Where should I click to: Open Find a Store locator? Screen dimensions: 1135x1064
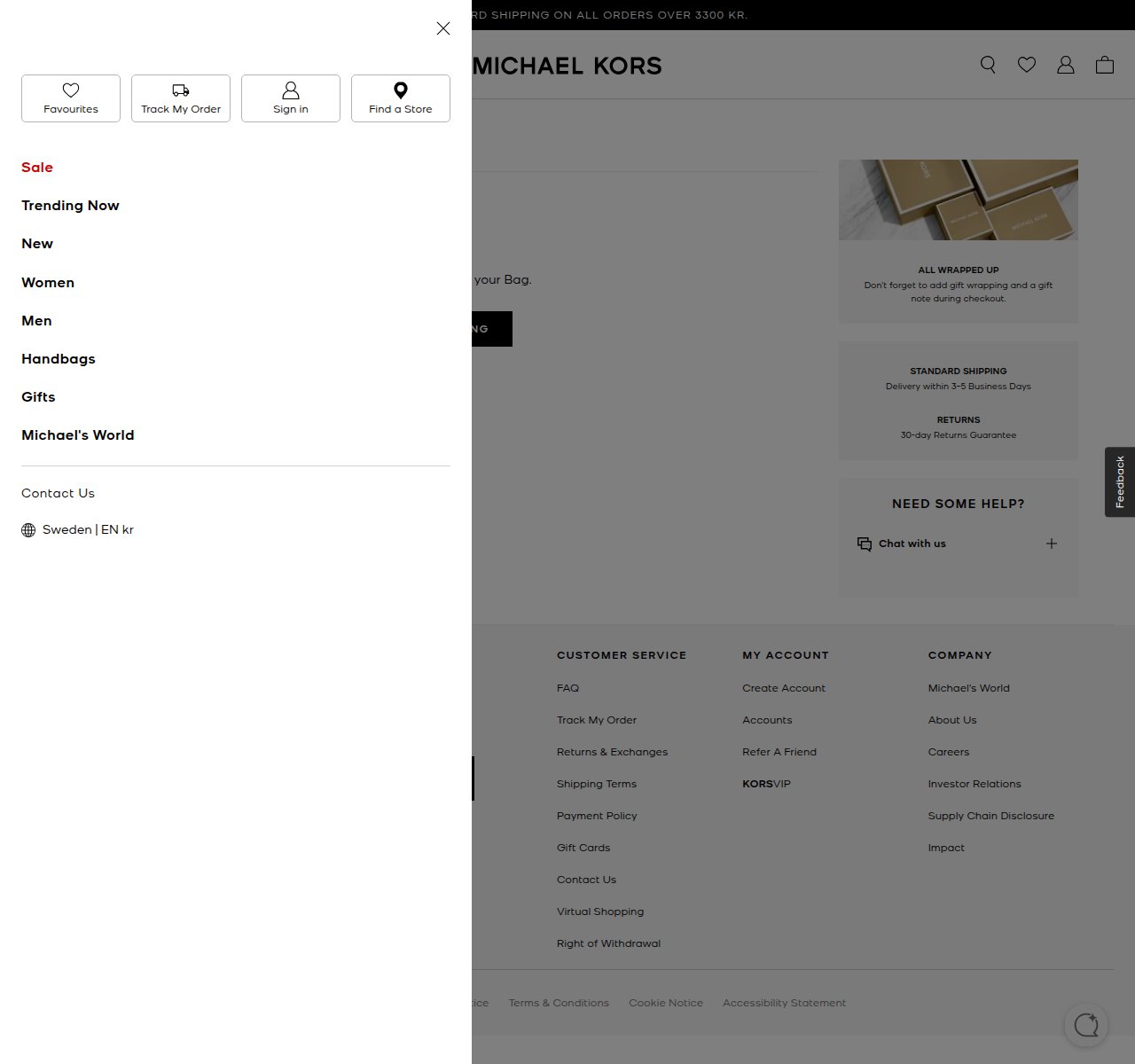[401, 98]
